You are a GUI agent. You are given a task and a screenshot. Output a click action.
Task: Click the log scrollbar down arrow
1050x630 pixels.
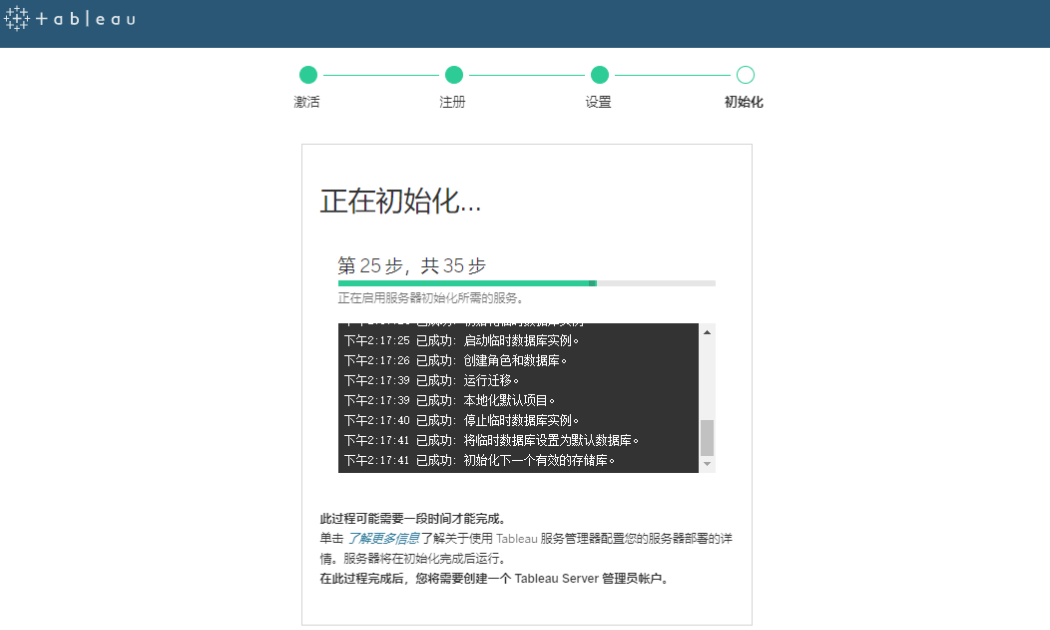click(707, 464)
